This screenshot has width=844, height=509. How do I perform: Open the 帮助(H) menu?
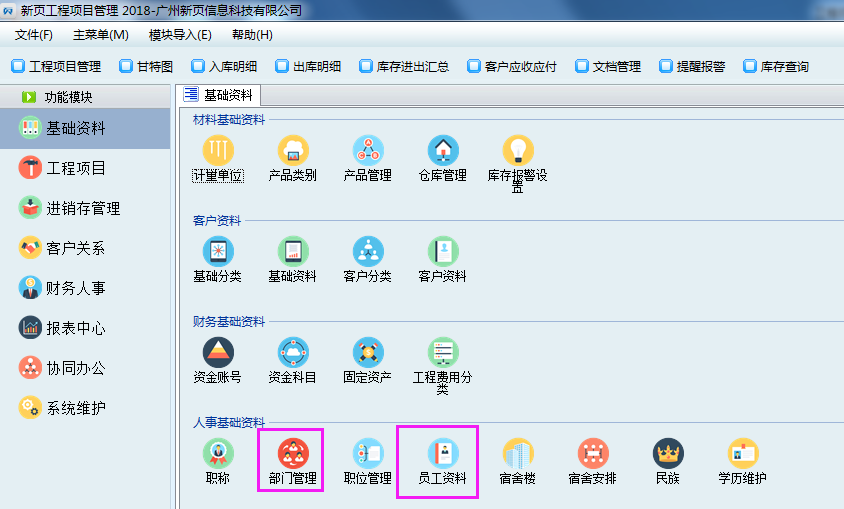(x=252, y=35)
